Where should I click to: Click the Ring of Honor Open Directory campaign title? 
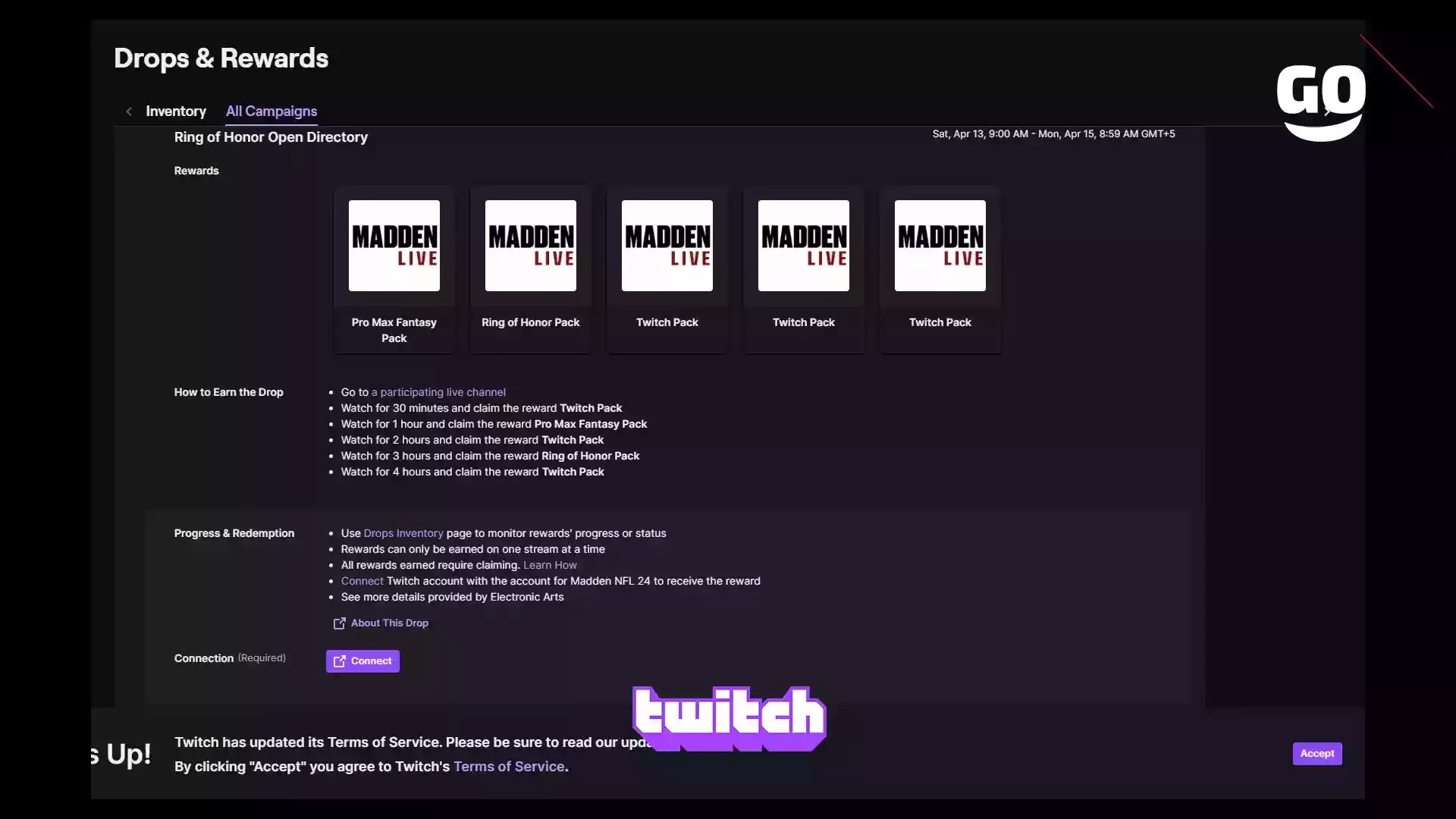pyautogui.click(x=271, y=137)
